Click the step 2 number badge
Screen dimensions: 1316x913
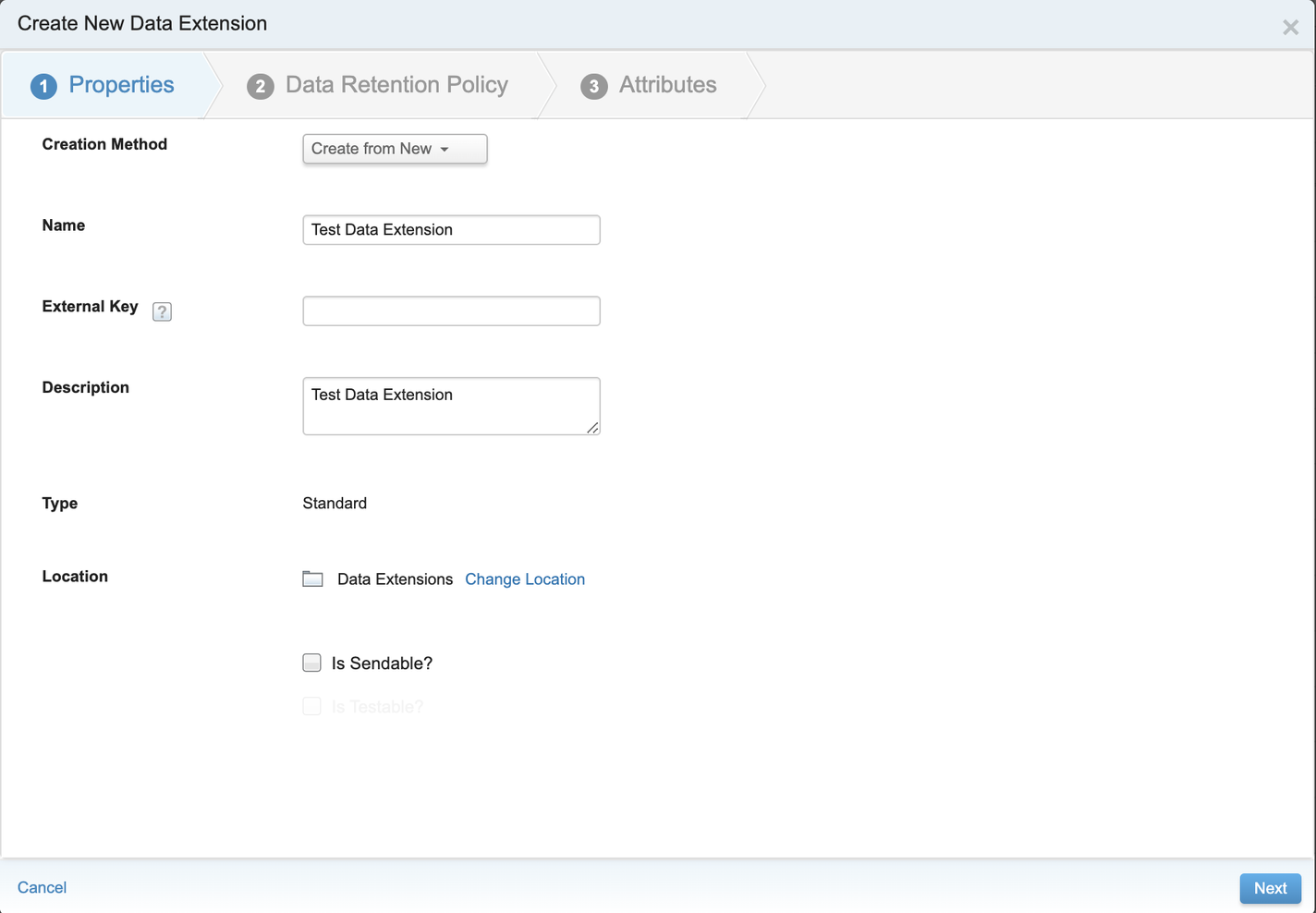click(x=261, y=86)
